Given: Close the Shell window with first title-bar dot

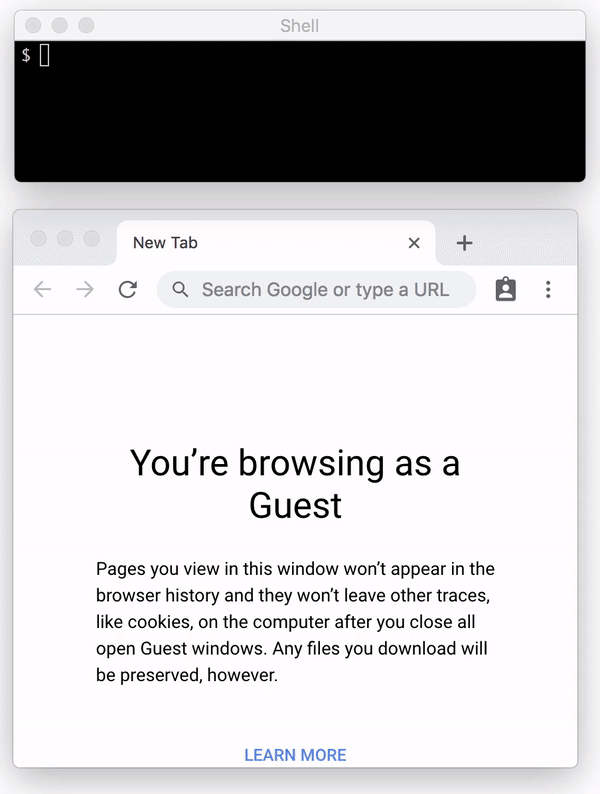Looking at the screenshot, I should click(33, 25).
